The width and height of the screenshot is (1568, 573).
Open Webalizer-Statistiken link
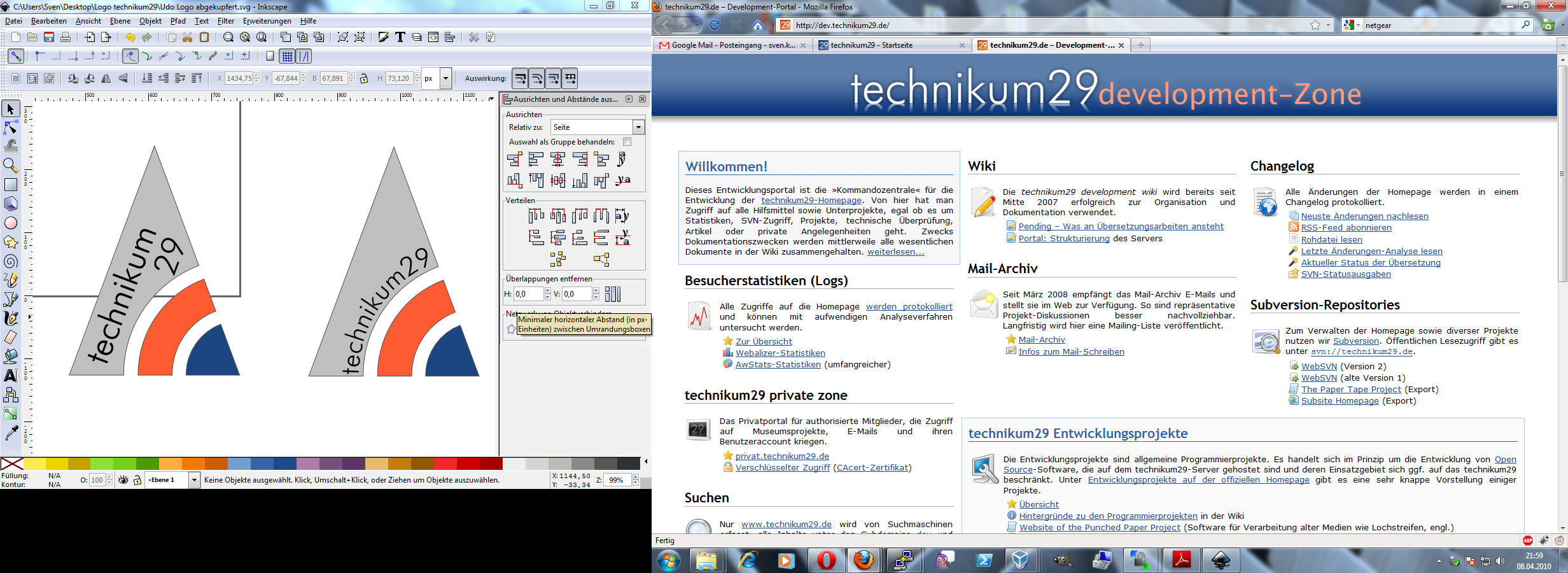click(x=780, y=353)
